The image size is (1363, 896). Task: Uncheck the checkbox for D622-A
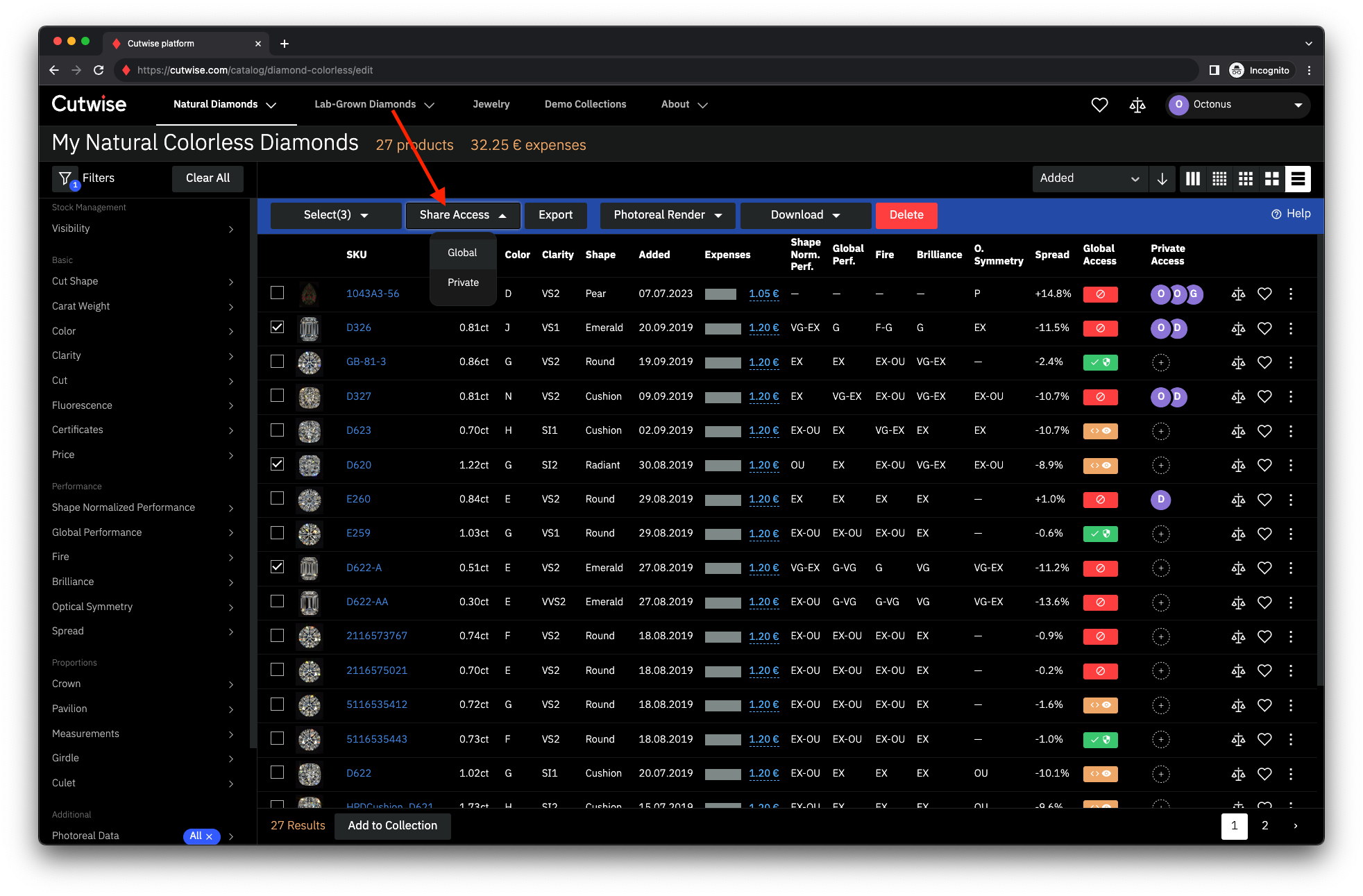coord(277,566)
